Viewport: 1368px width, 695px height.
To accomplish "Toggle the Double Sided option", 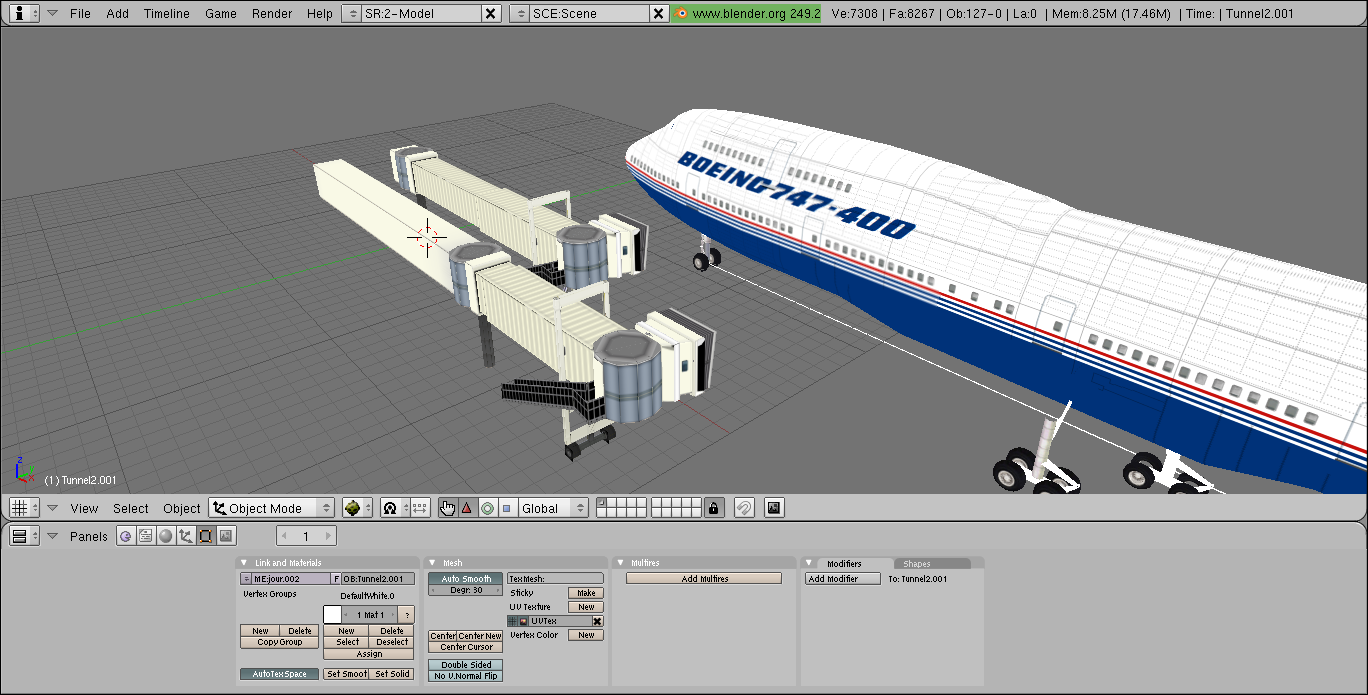I will tap(466, 665).
